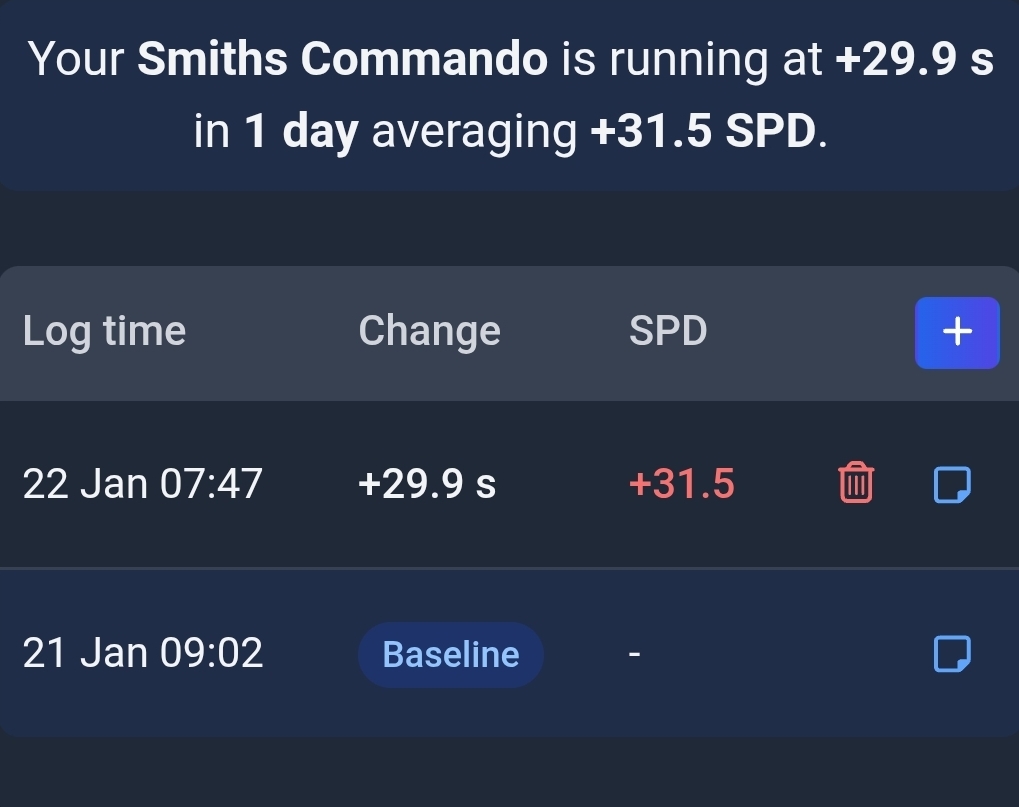
Task: Click the Baseline badge
Action: [450, 655]
